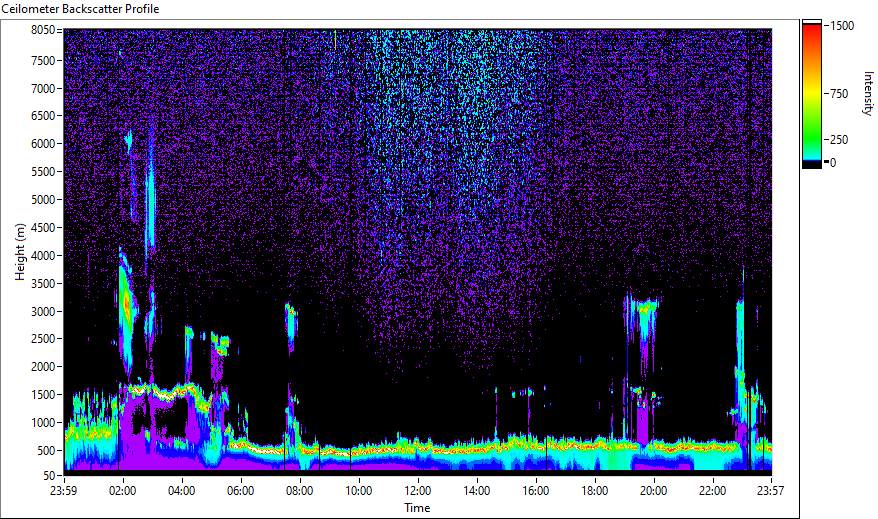The height and width of the screenshot is (519, 878).
Task: Click the Intensity color ramp bar
Action: coord(811,94)
